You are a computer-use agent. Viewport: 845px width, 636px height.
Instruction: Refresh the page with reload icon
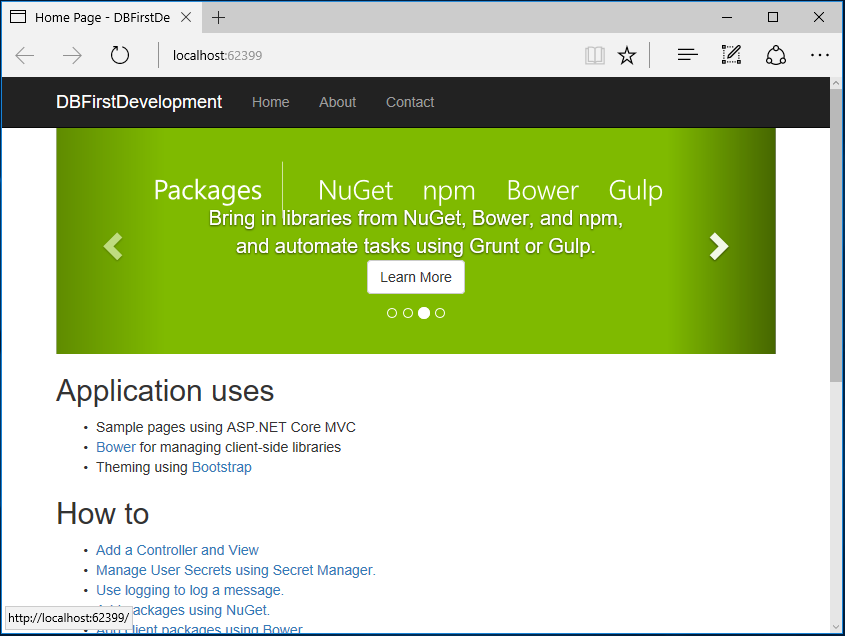click(120, 55)
